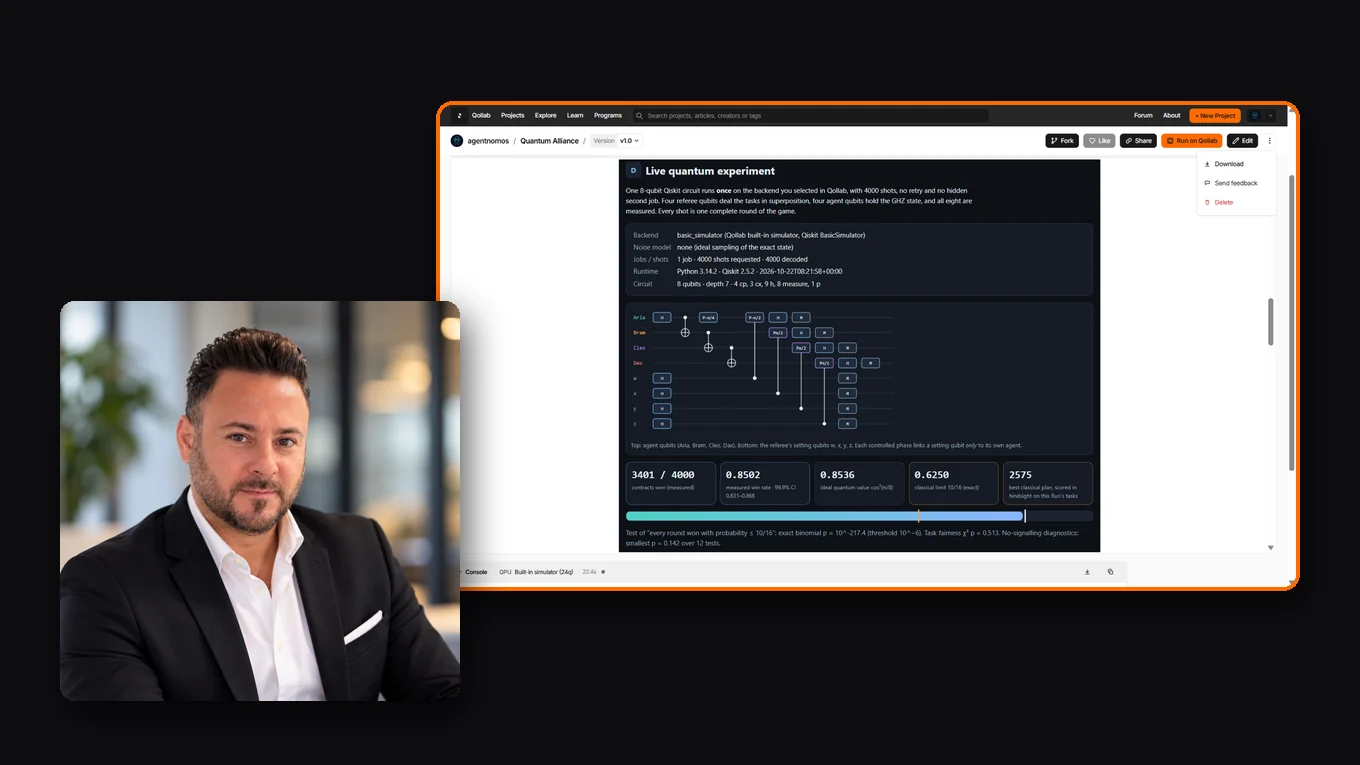Click the orange classical-limit marker on the bar
This screenshot has height=765, width=1360.
pos(918,516)
